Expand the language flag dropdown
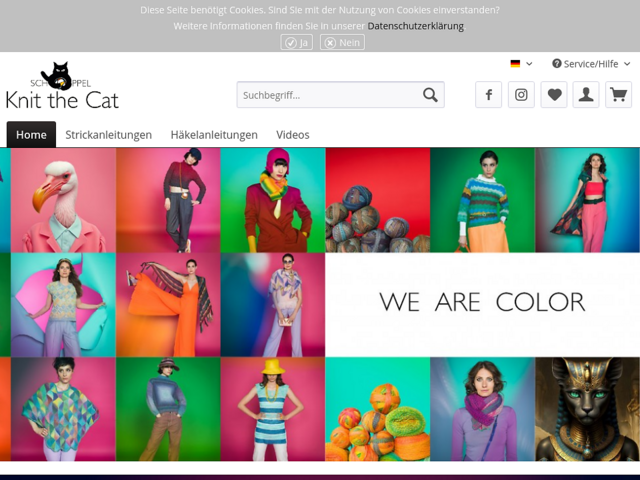The image size is (640, 480). (521, 64)
